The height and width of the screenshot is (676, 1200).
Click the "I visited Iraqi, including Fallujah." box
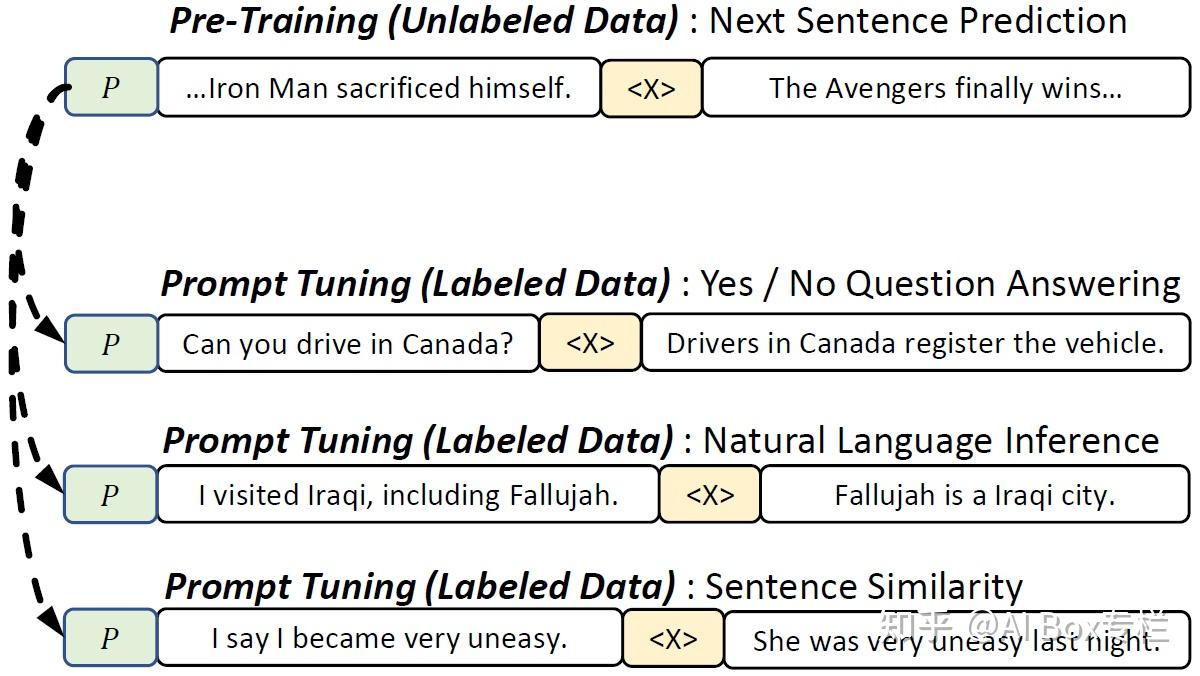click(x=407, y=494)
